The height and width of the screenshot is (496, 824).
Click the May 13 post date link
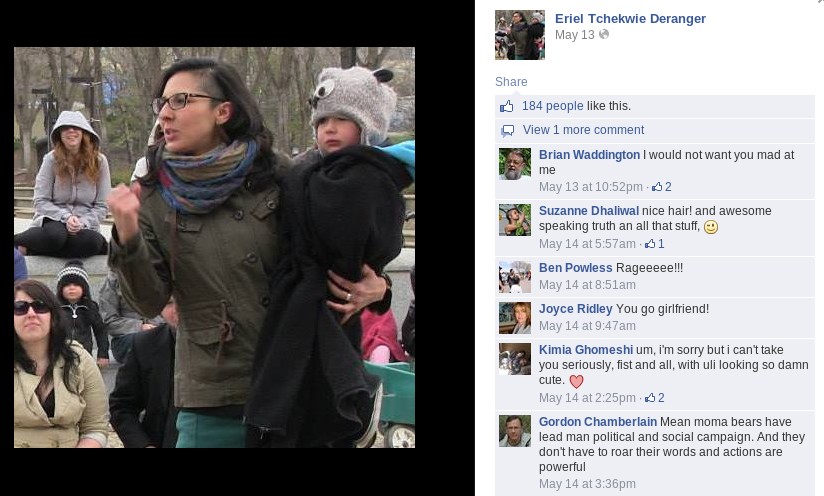pos(574,35)
